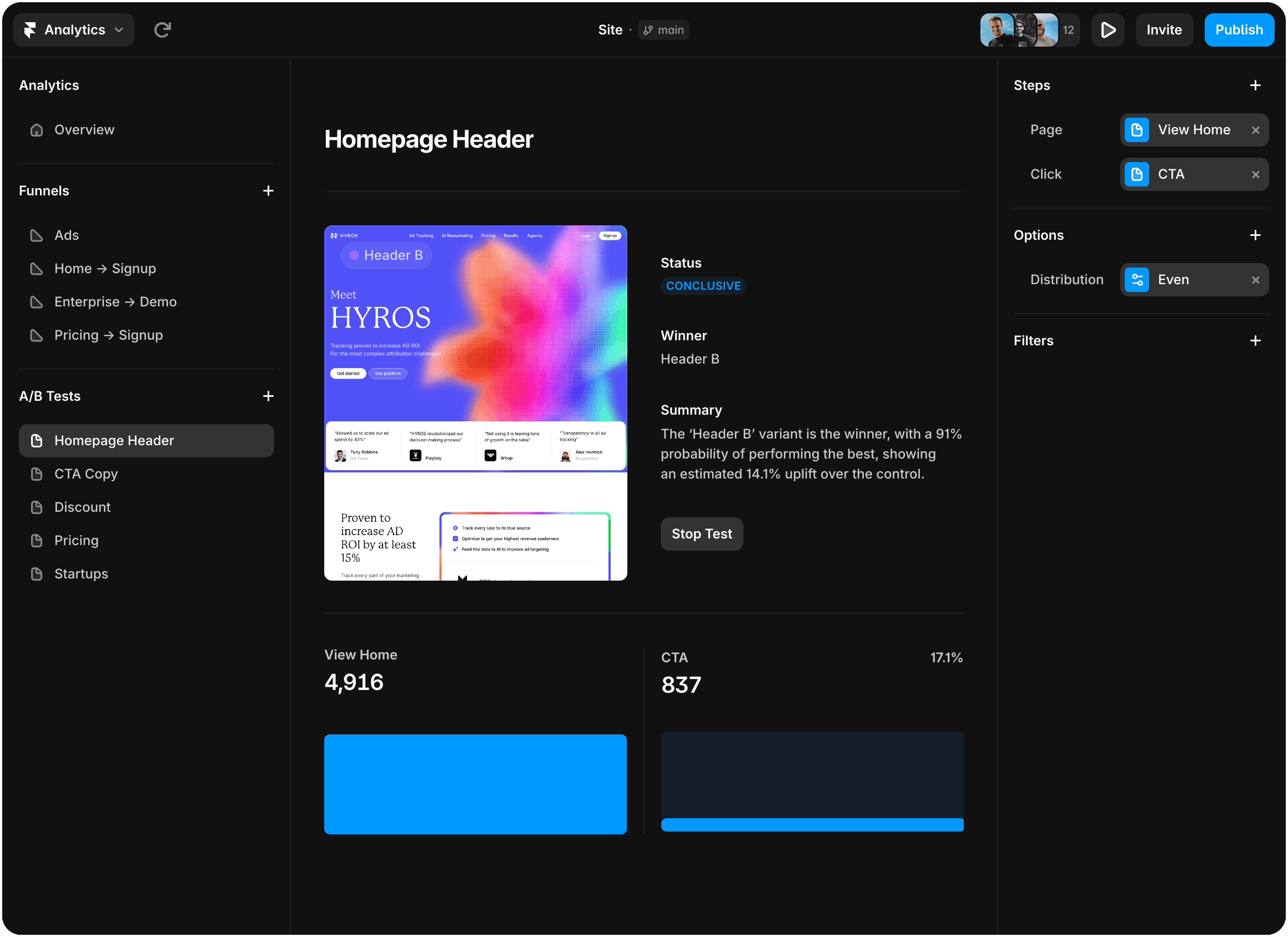Click the Homepage Header page icon

pos(37,441)
